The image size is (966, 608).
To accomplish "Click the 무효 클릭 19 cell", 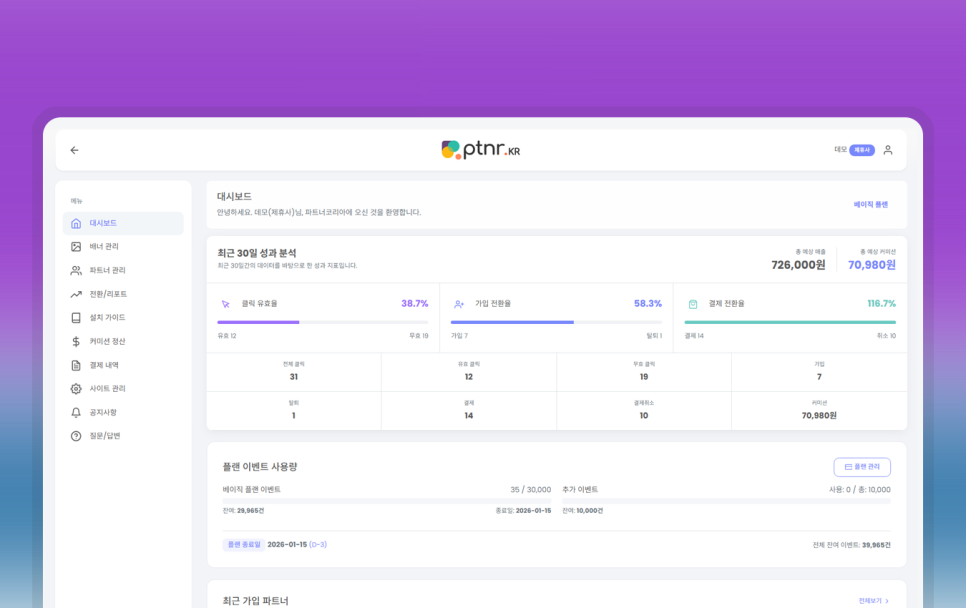I will point(644,371).
